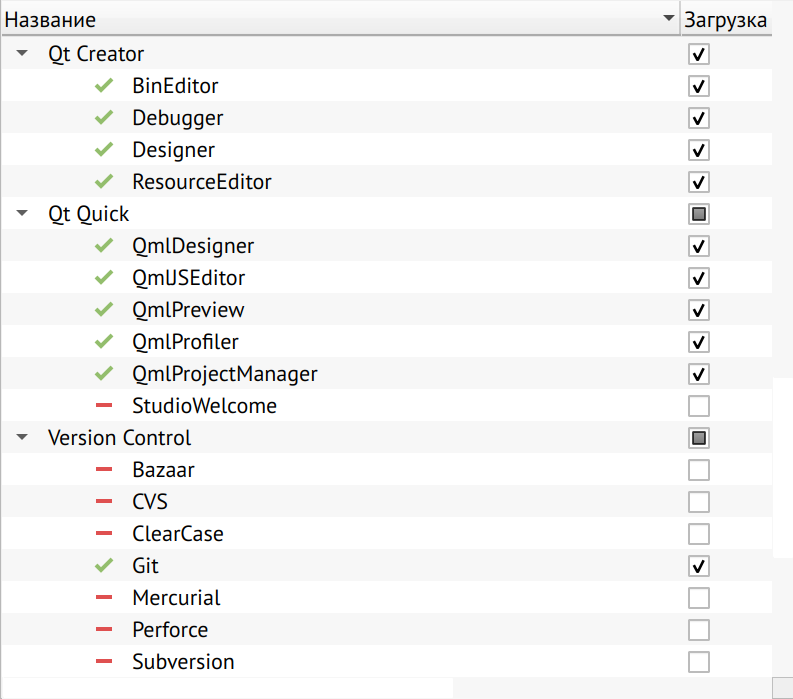Enable Bazaar load checkbox
Viewport: 793px width, 699px height.
(x=698, y=470)
